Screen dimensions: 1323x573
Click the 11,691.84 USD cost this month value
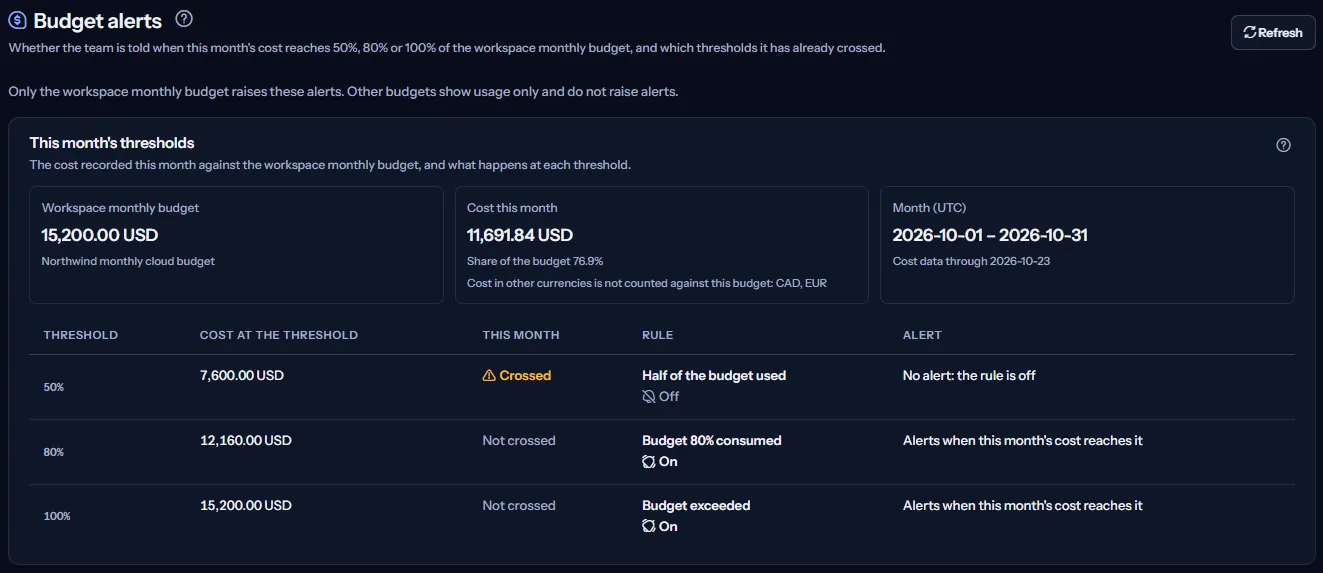coord(520,235)
